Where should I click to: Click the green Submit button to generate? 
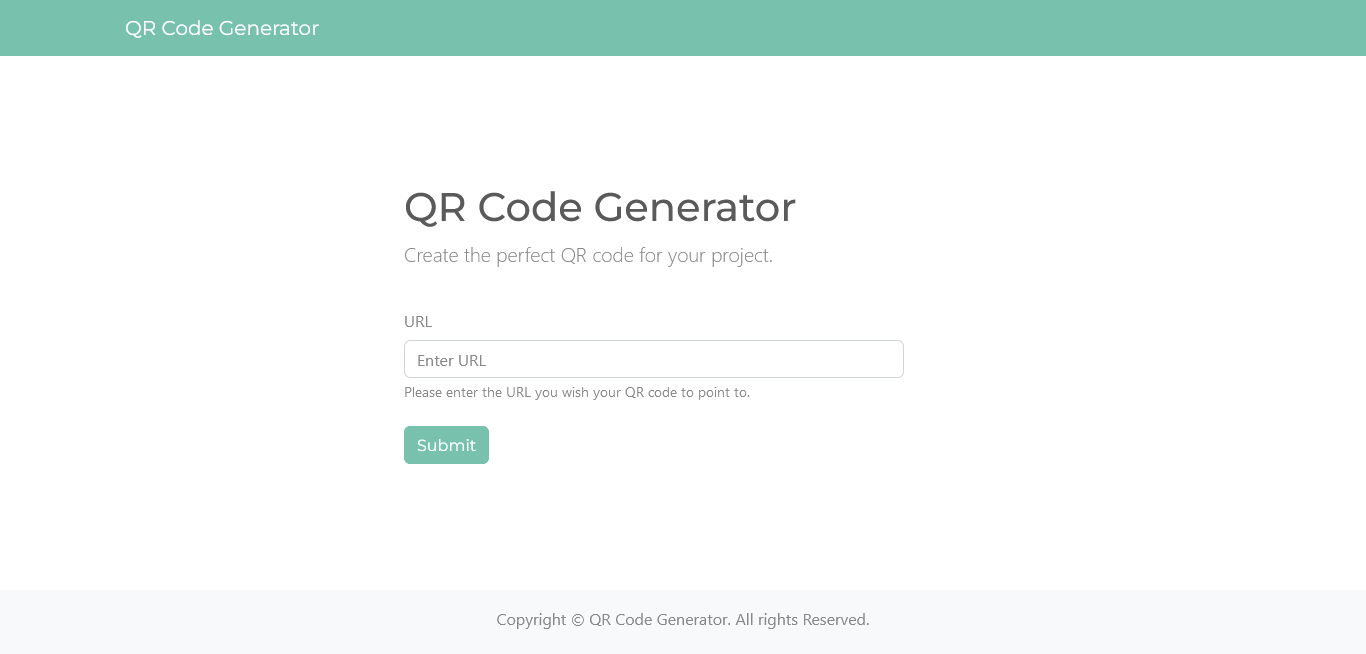[x=446, y=445]
